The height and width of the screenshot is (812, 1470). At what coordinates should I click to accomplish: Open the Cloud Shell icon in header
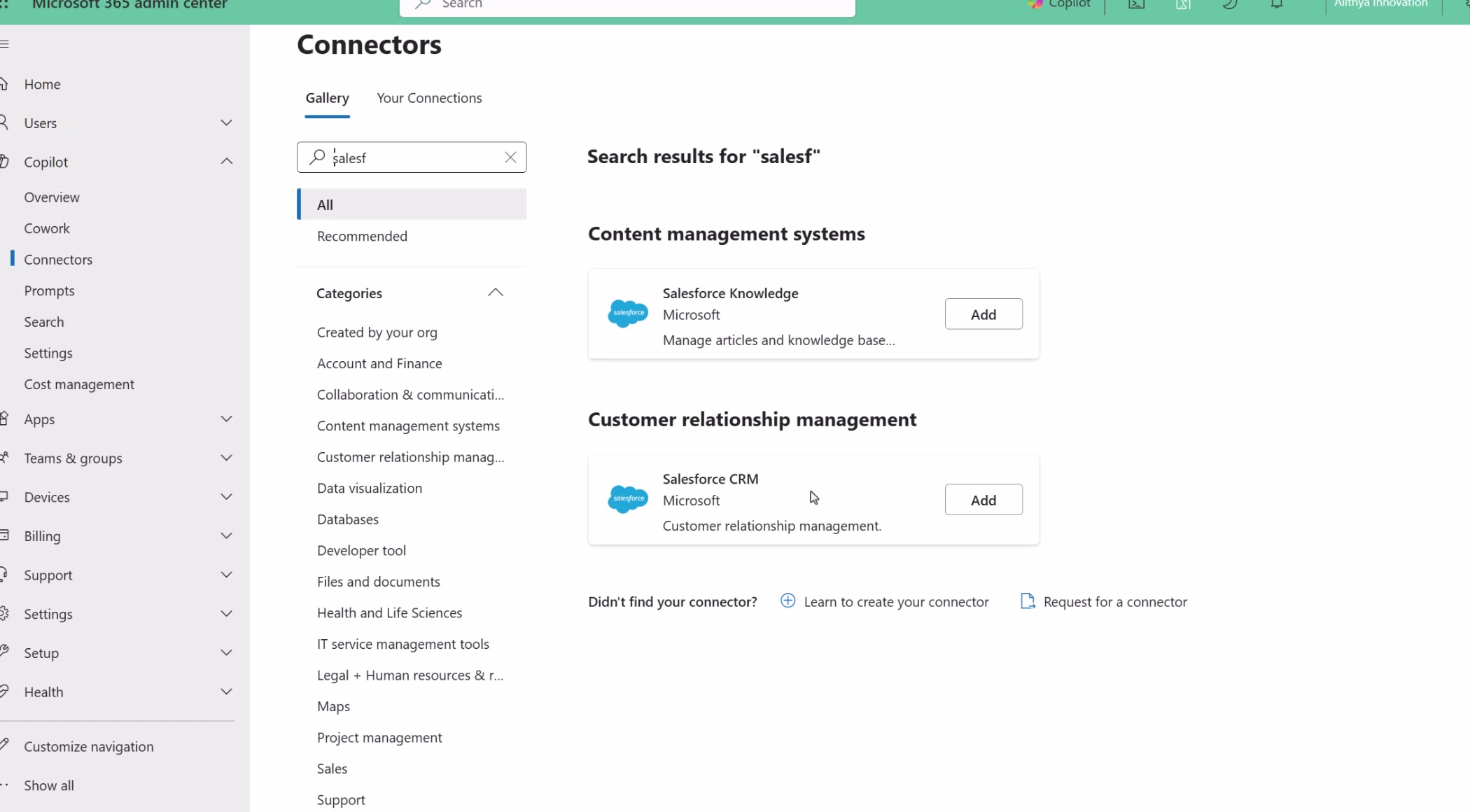coord(1136,4)
